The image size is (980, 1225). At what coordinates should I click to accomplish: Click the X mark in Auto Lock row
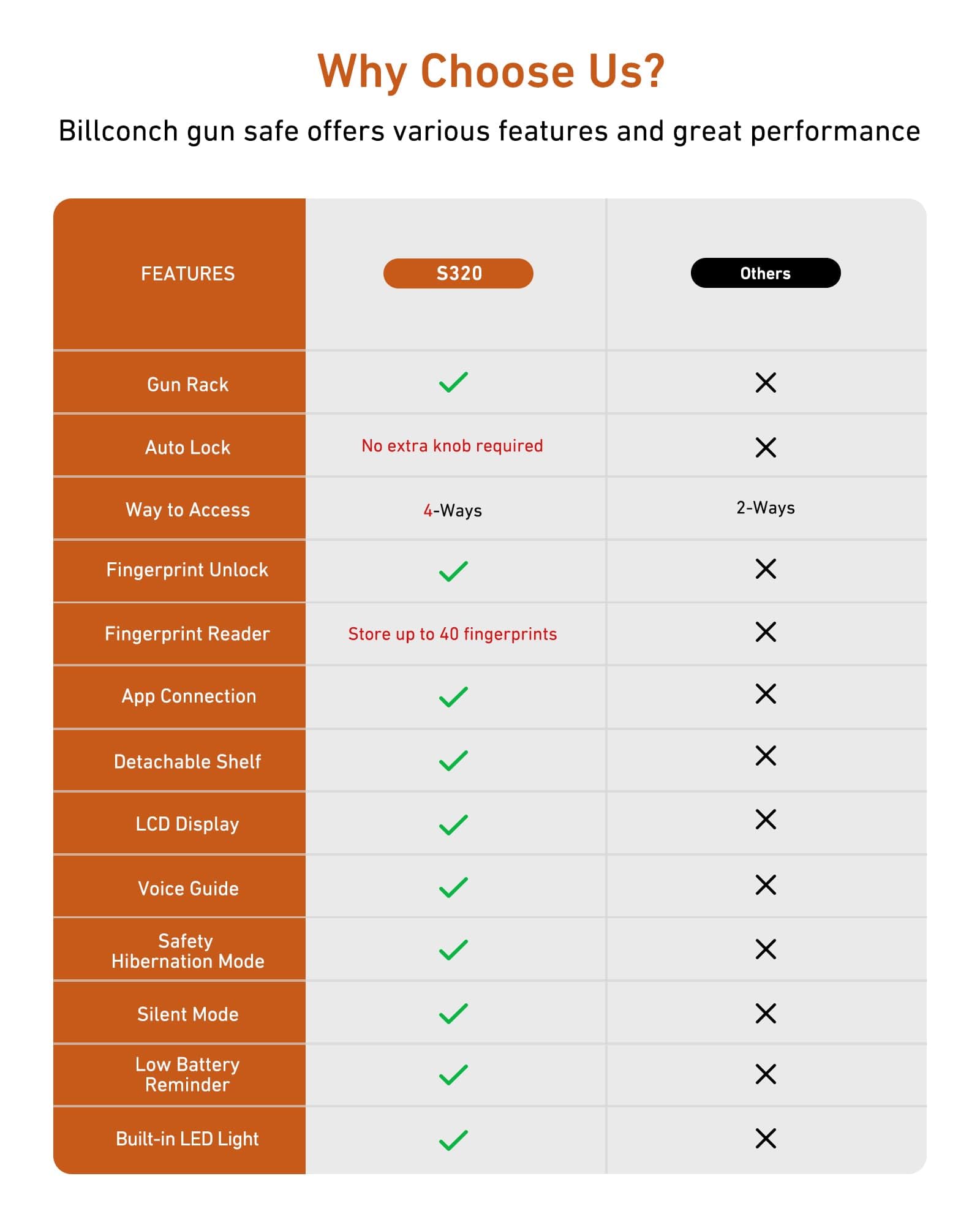pyautogui.click(x=766, y=447)
